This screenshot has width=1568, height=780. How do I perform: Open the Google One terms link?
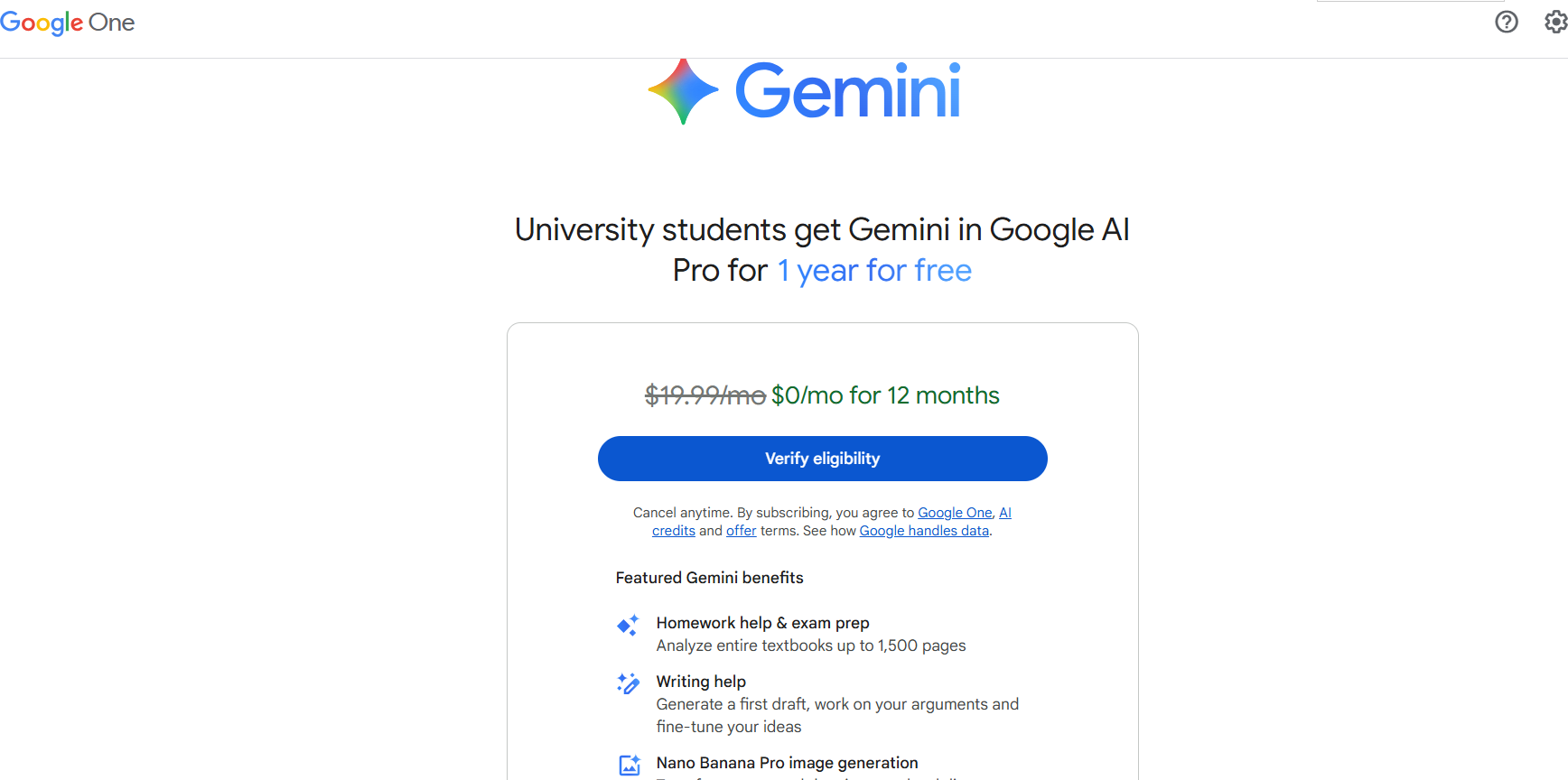[955, 513]
